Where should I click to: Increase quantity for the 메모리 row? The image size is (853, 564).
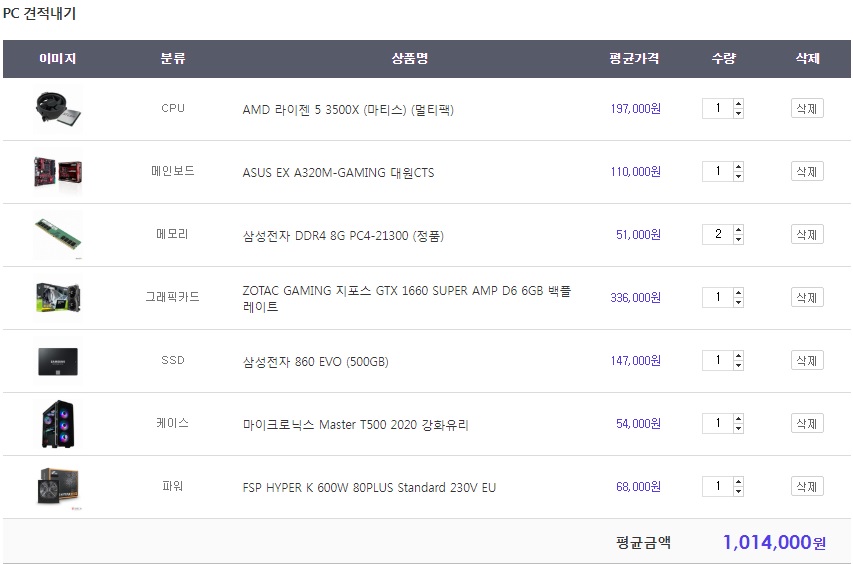[738, 230]
